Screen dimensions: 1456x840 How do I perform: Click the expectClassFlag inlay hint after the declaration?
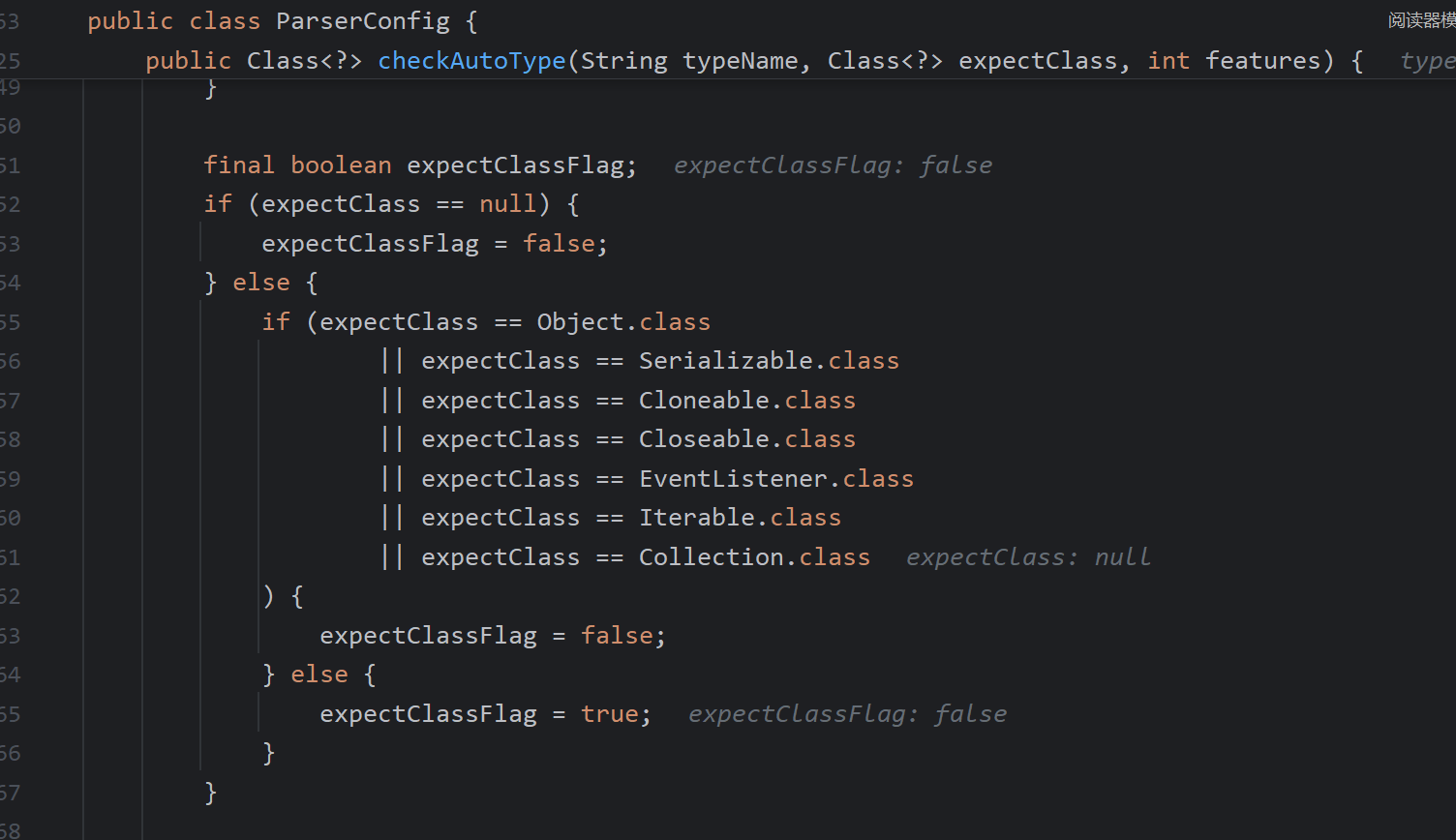833,165
